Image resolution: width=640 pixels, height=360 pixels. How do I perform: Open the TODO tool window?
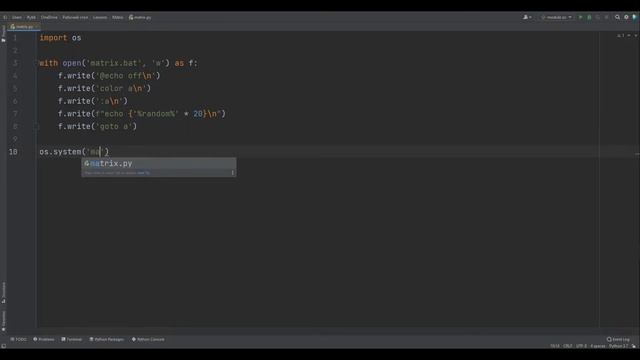pos(18,339)
